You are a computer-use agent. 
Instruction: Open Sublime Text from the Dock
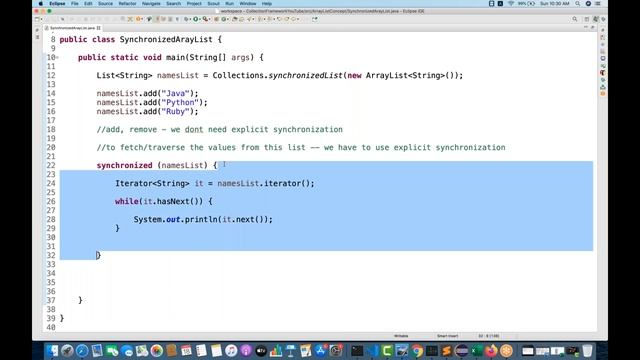point(446,351)
